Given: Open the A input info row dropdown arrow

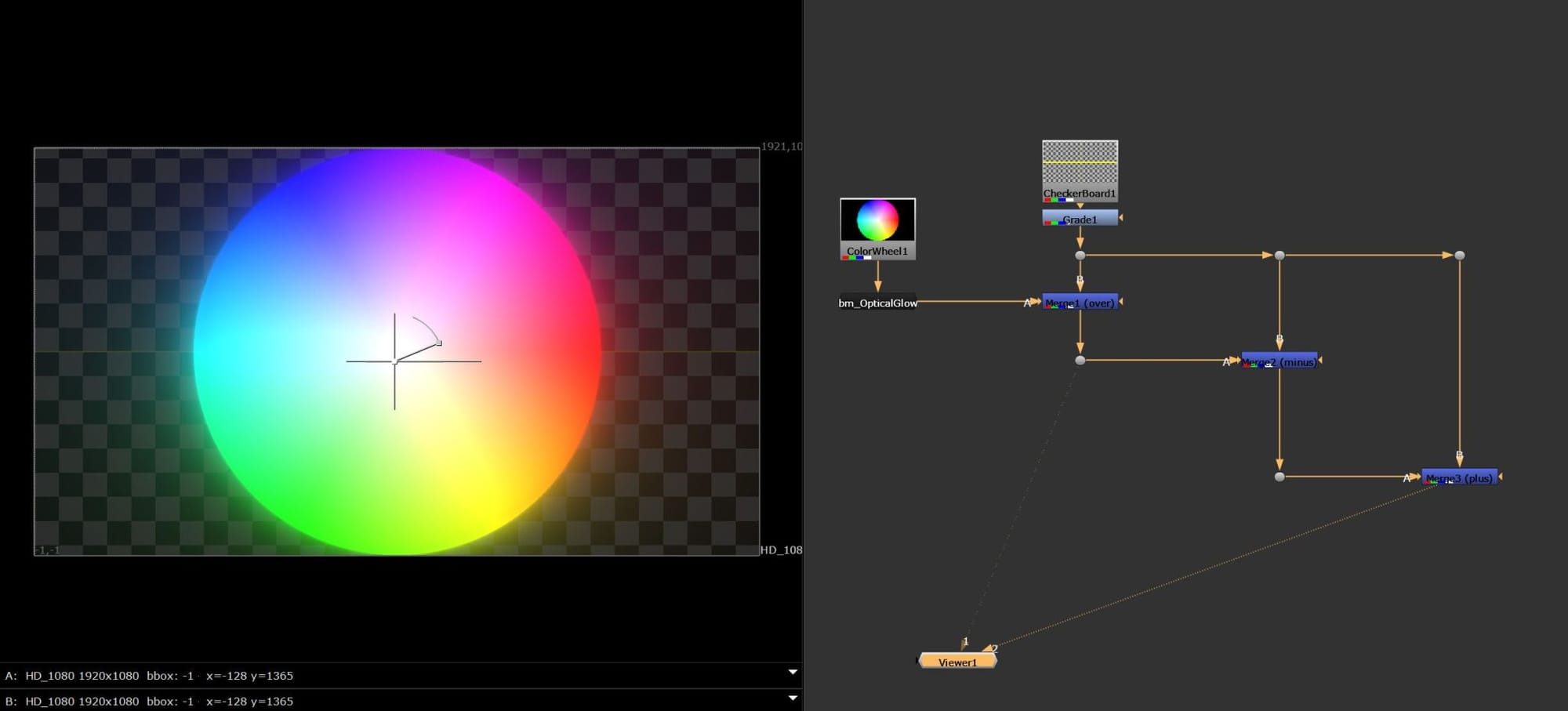Looking at the screenshot, I should [x=793, y=673].
